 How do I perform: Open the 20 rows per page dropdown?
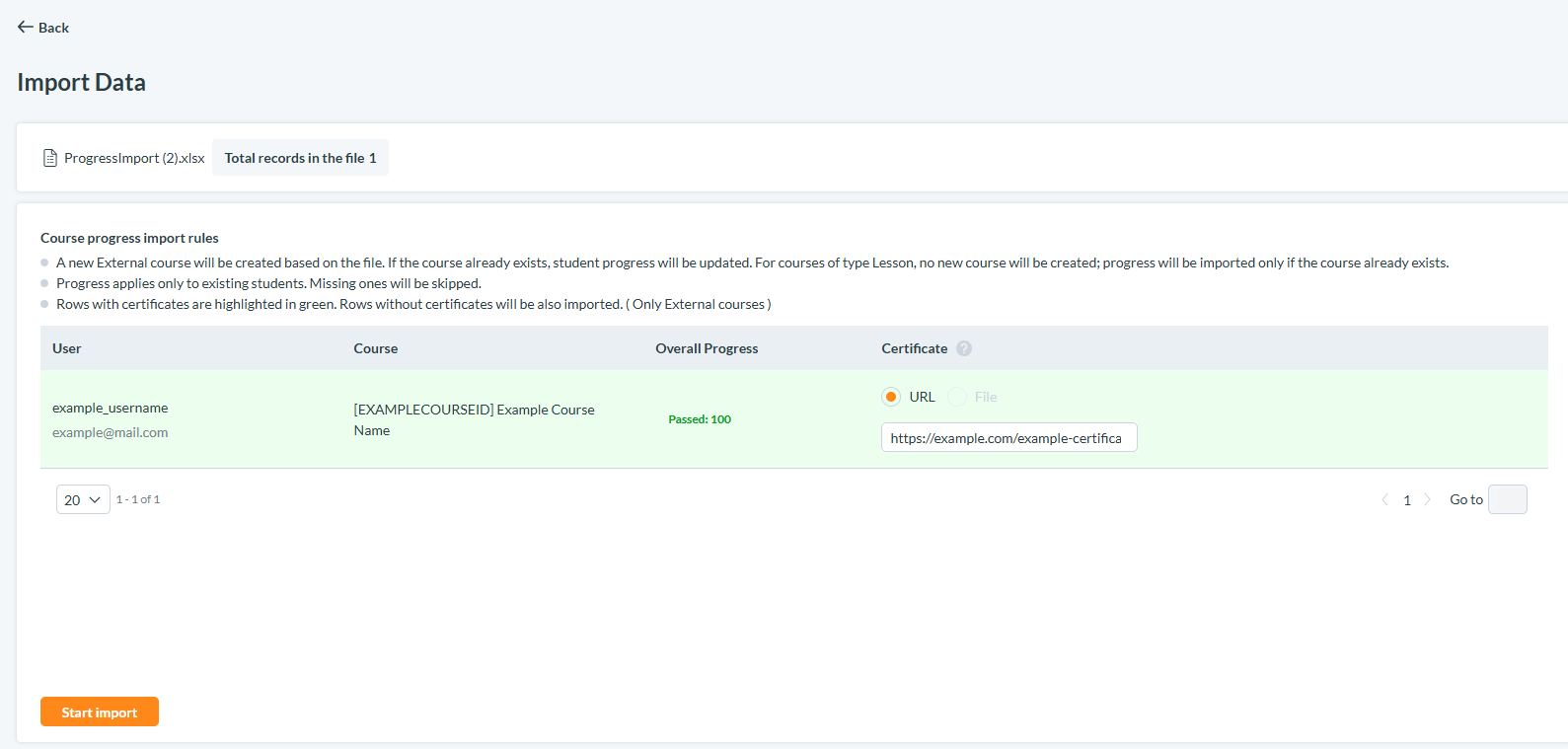[83, 499]
